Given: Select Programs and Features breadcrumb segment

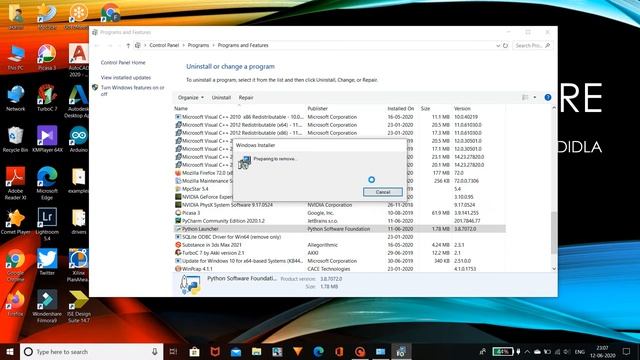Looking at the screenshot, I should pyautogui.click(x=243, y=45).
